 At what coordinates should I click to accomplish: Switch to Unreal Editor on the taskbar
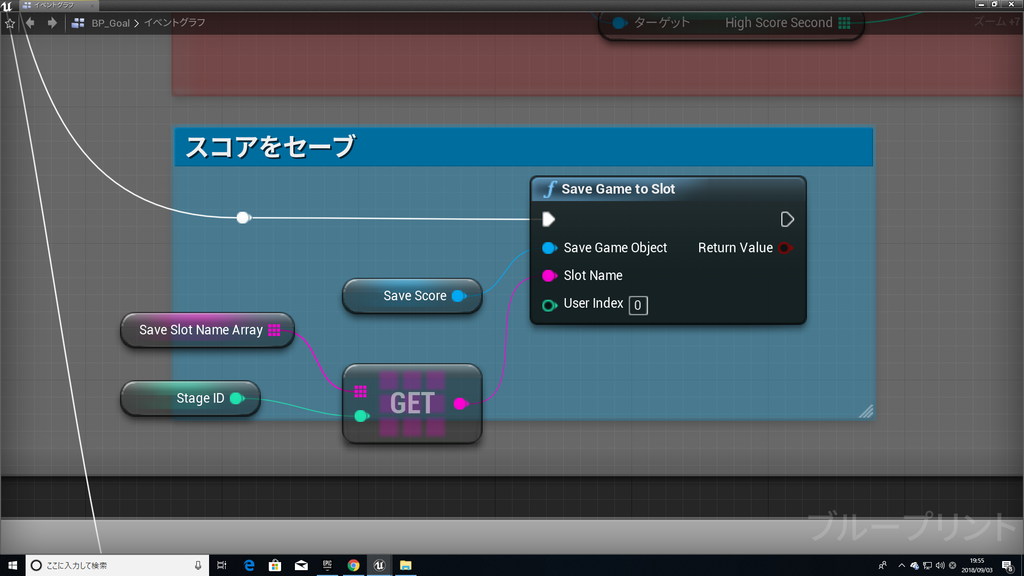(x=379, y=566)
